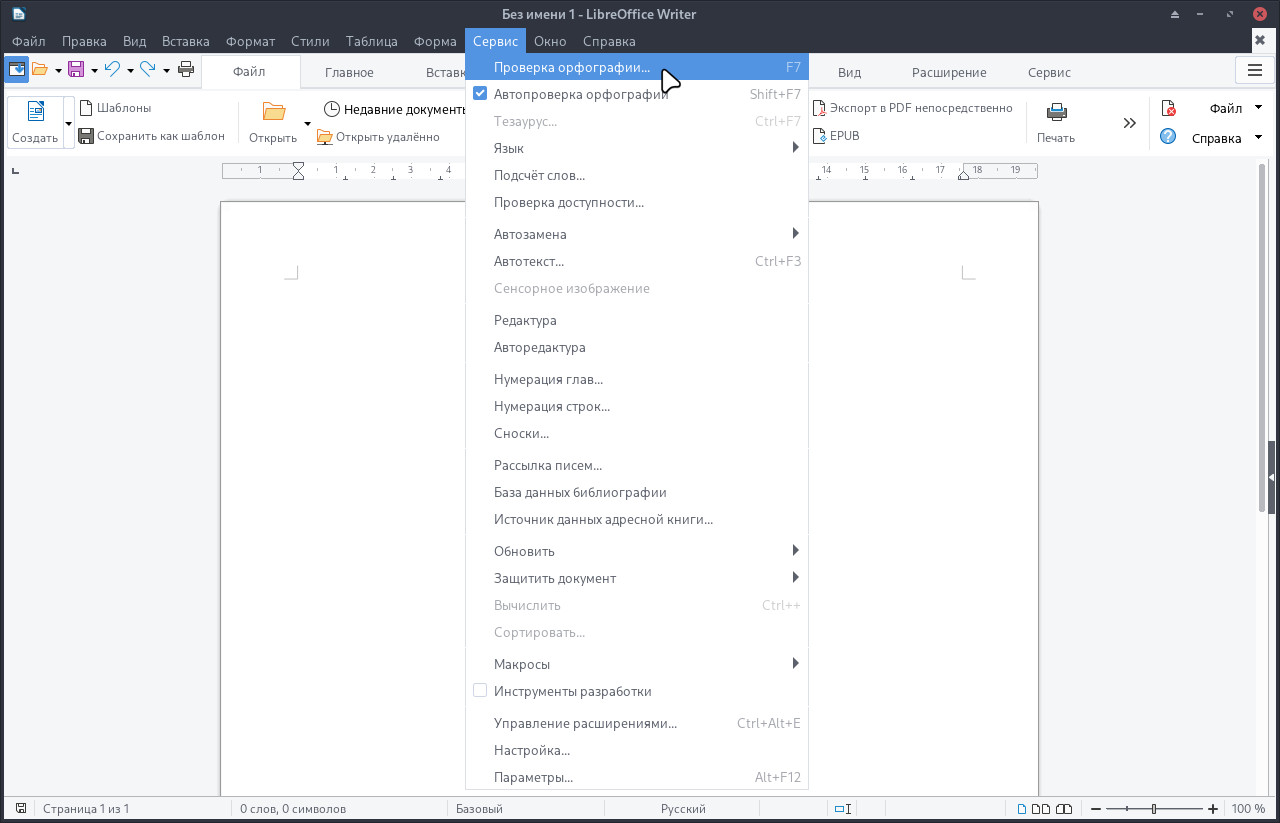Select single-page view icon
The height and width of the screenshot is (823, 1280).
[x=1022, y=809]
